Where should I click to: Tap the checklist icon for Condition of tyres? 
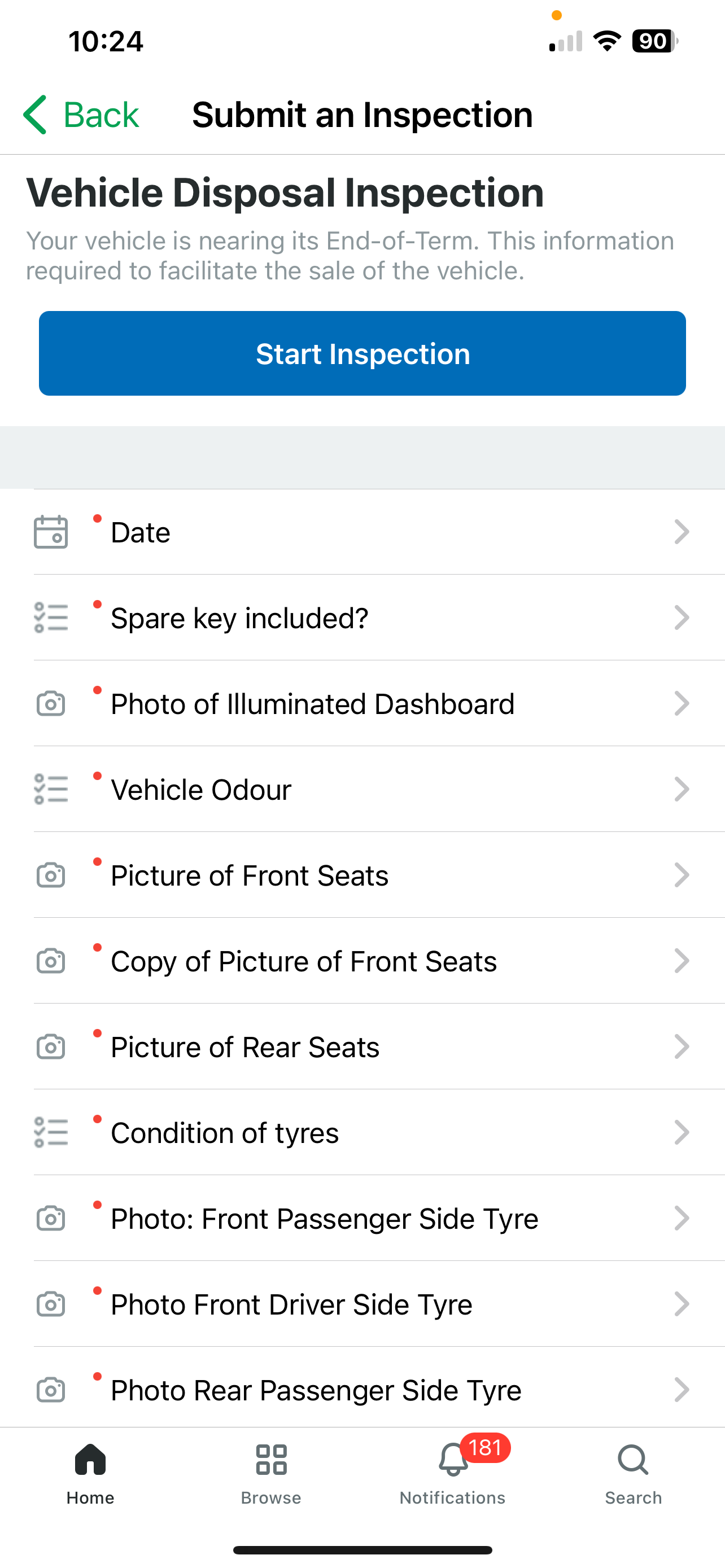pos(50,1133)
